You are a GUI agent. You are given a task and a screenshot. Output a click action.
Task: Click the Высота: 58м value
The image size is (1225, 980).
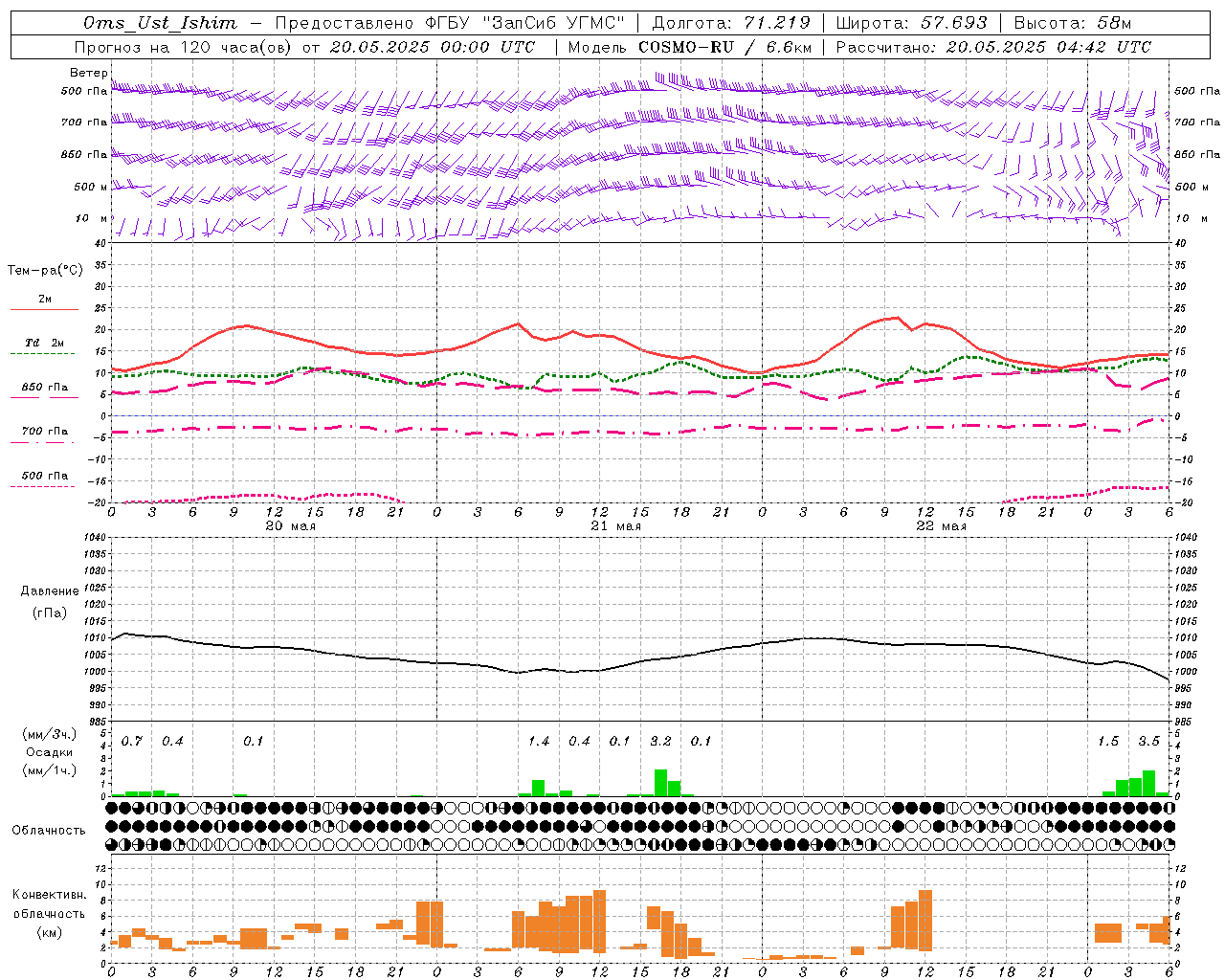1073,23
